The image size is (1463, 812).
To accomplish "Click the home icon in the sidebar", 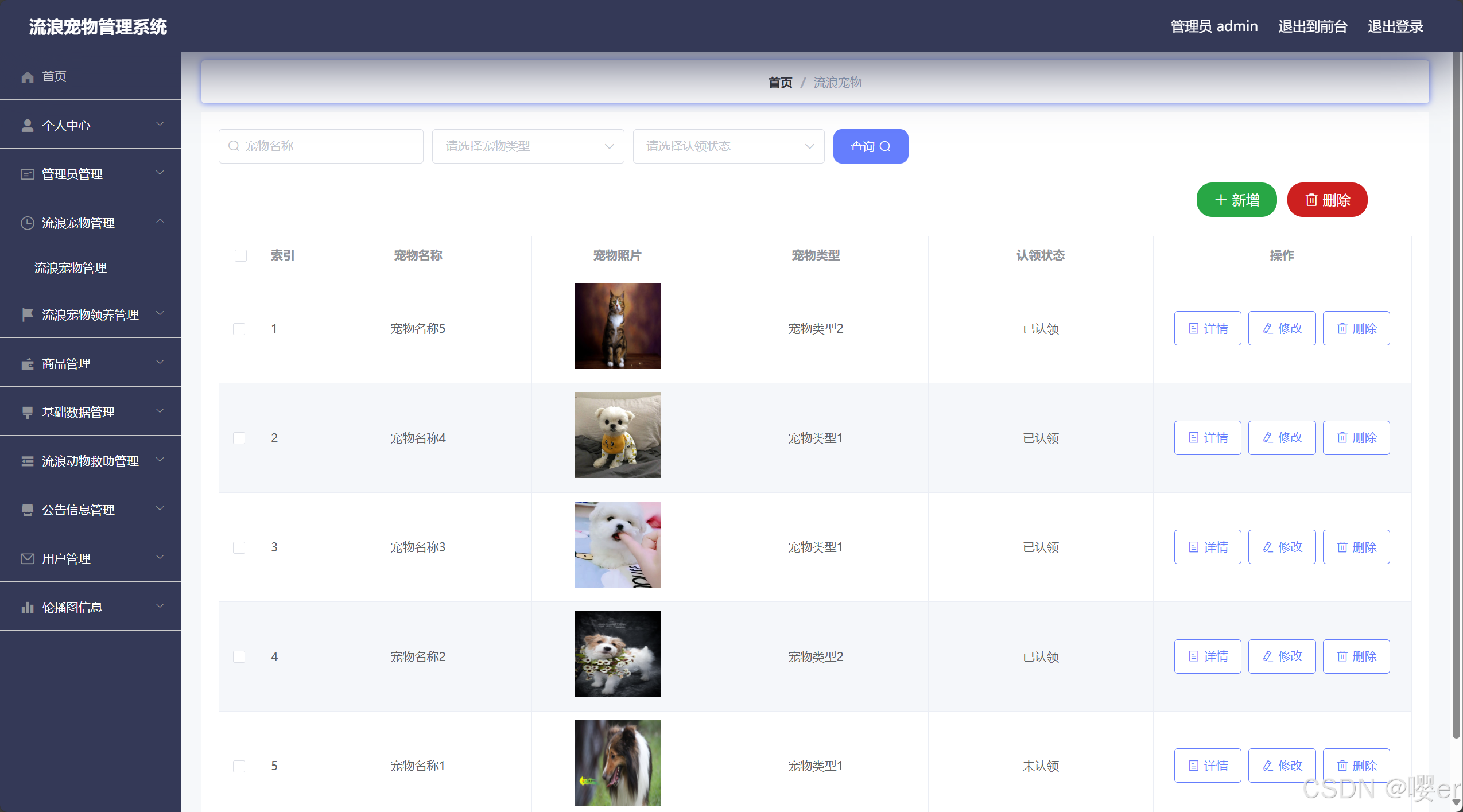I will [28, 77].
